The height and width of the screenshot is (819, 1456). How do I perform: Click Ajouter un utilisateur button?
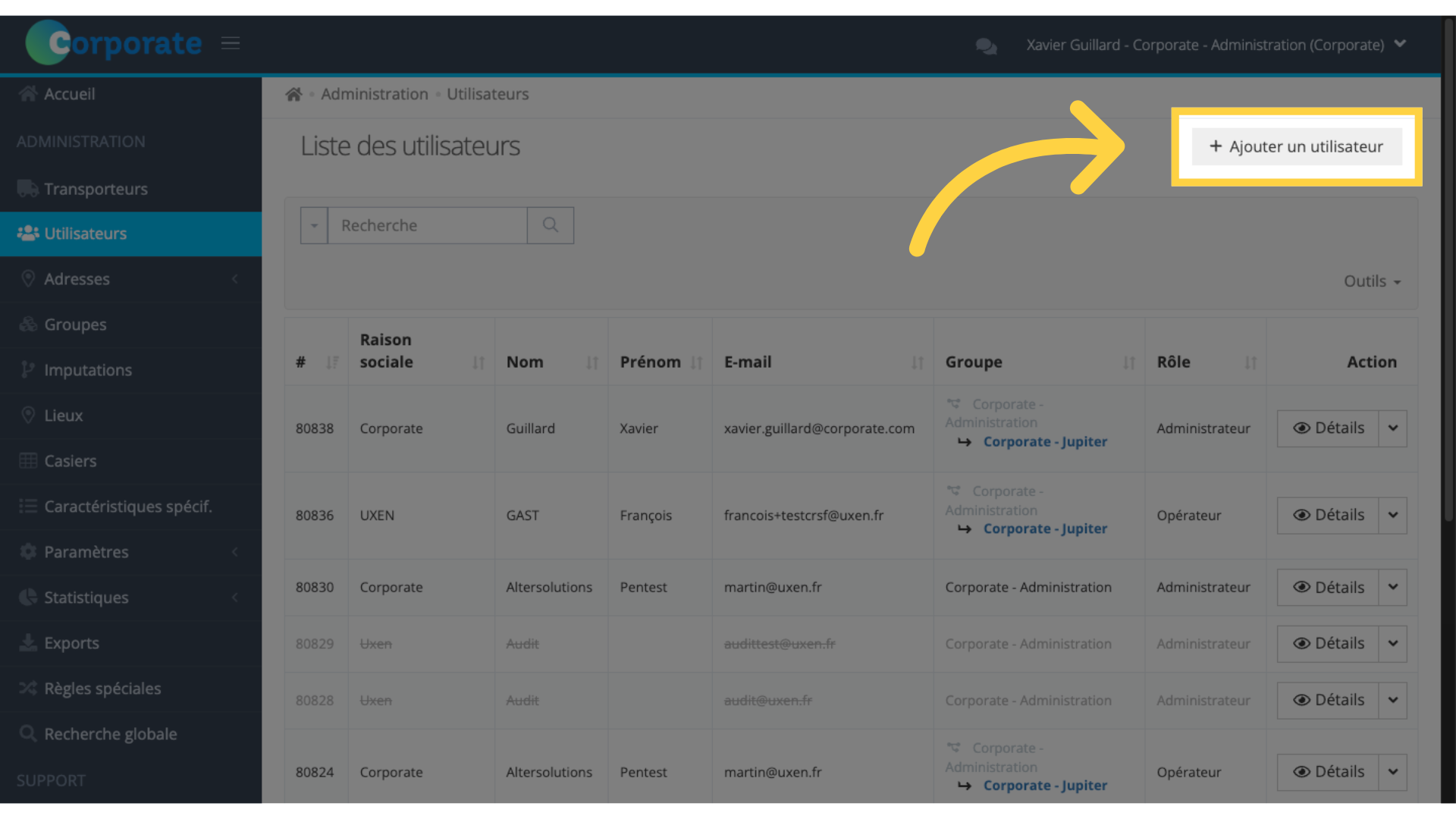coord(1296,146)
